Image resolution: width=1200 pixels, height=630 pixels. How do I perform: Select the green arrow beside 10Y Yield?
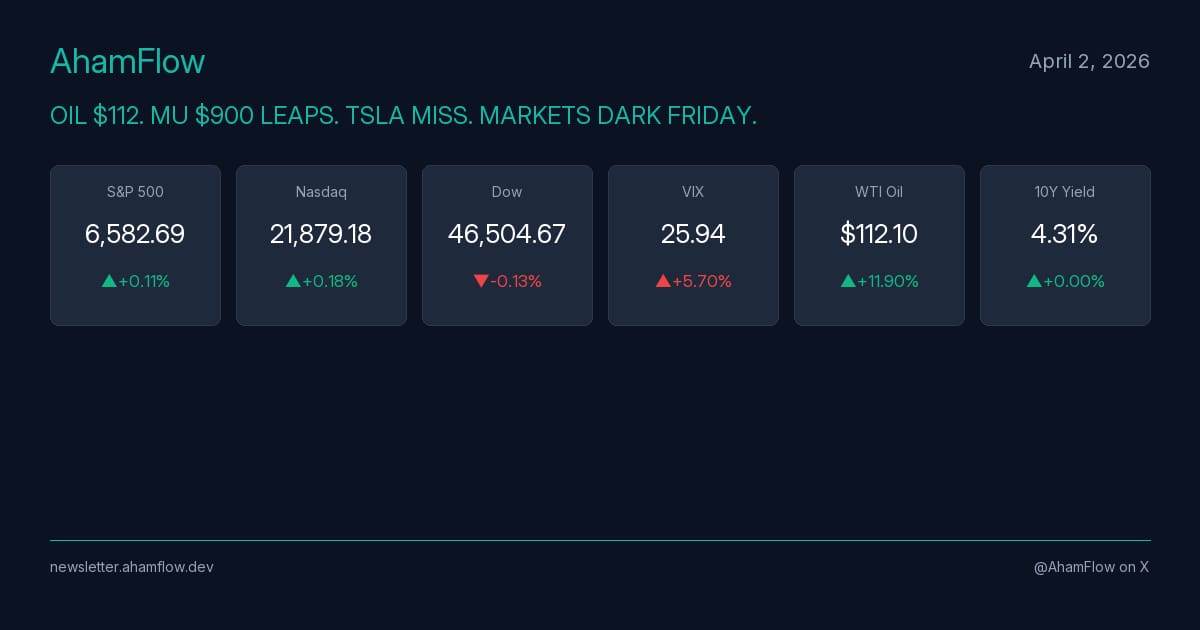pos(1034,281)
